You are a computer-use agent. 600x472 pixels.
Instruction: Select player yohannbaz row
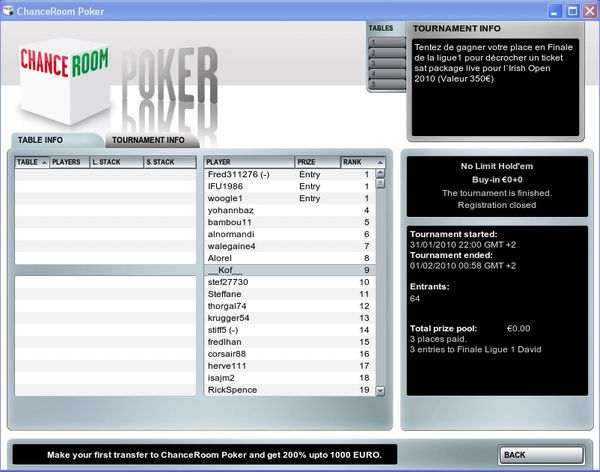(290, 210)
